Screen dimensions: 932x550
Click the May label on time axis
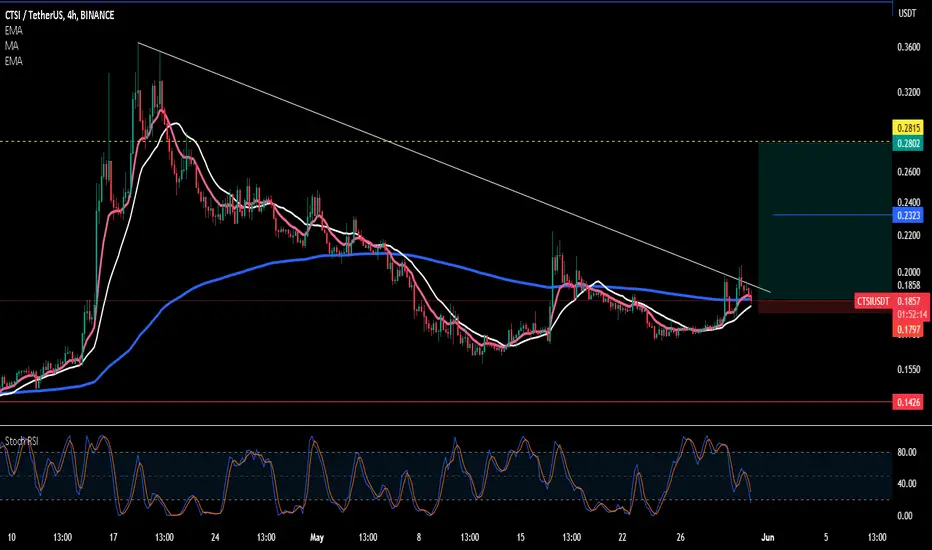317,538
